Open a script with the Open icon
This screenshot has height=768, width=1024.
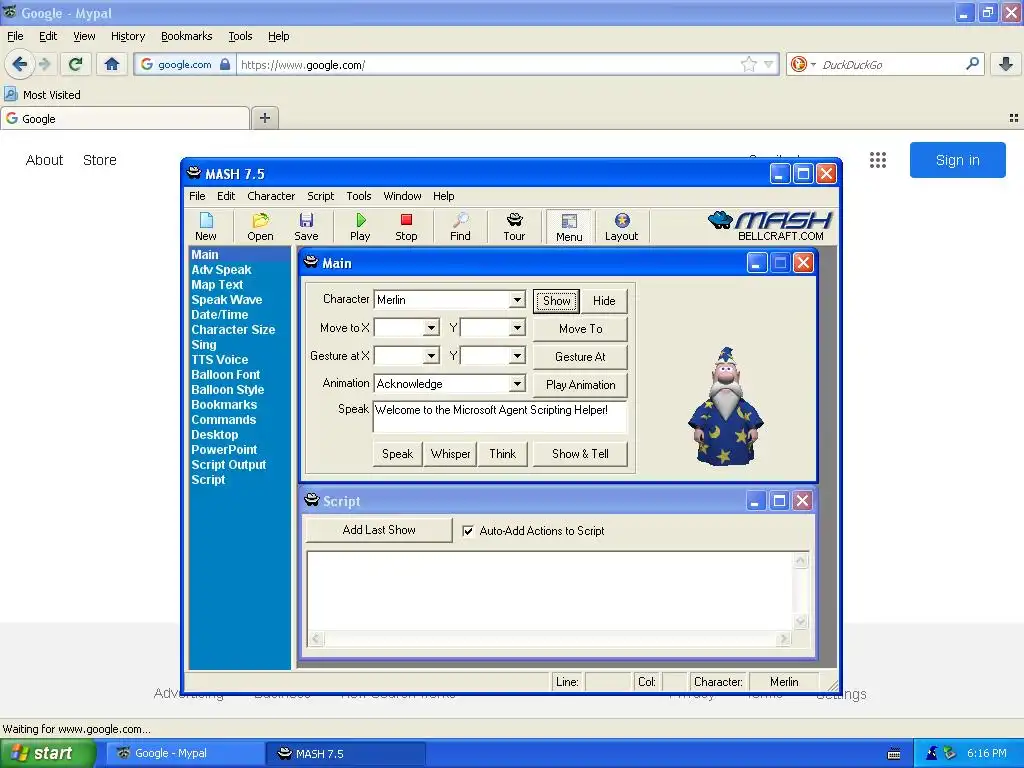click(x=260, y=227)
